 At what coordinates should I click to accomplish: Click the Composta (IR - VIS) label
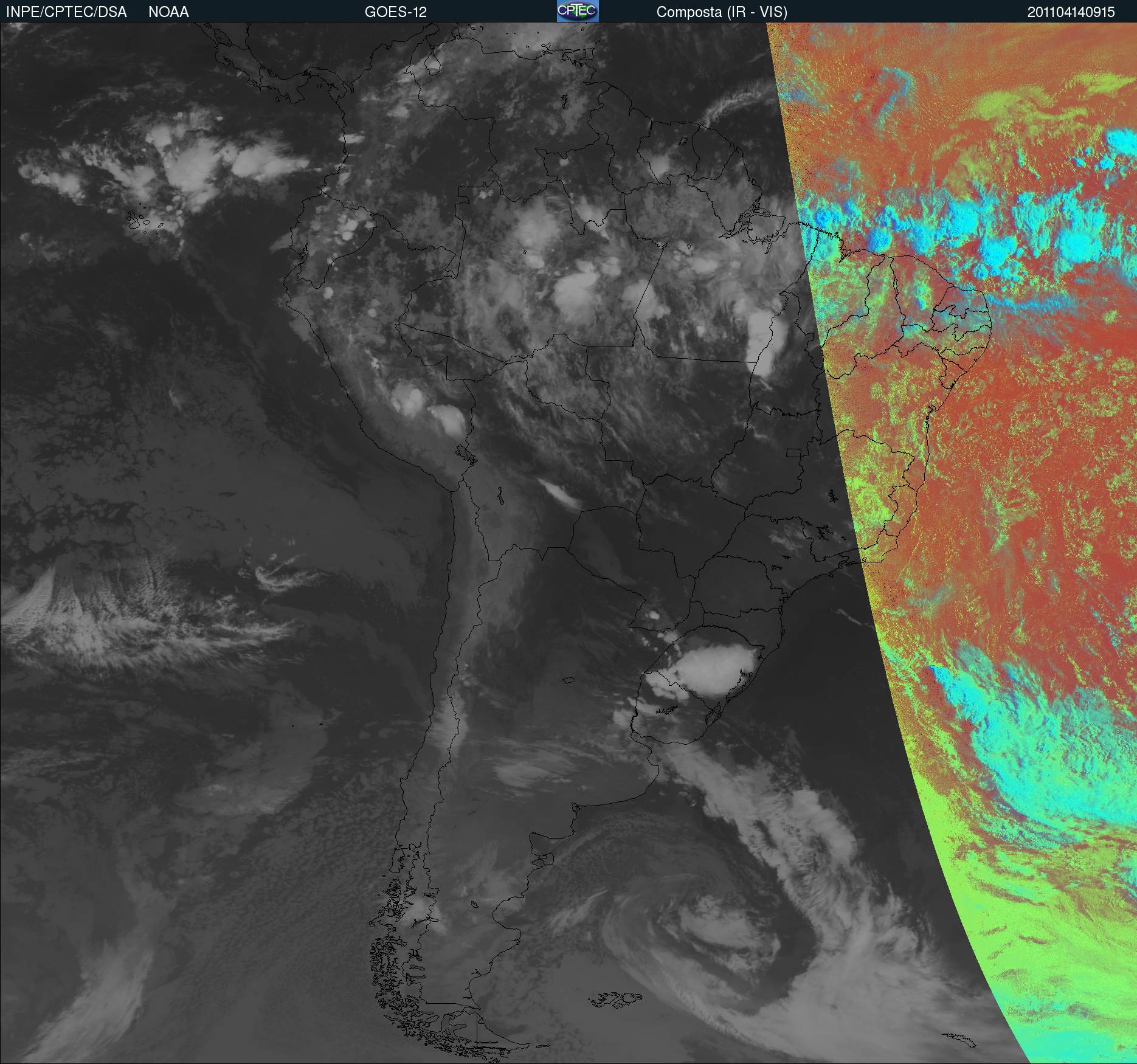[x=722, y=12]
